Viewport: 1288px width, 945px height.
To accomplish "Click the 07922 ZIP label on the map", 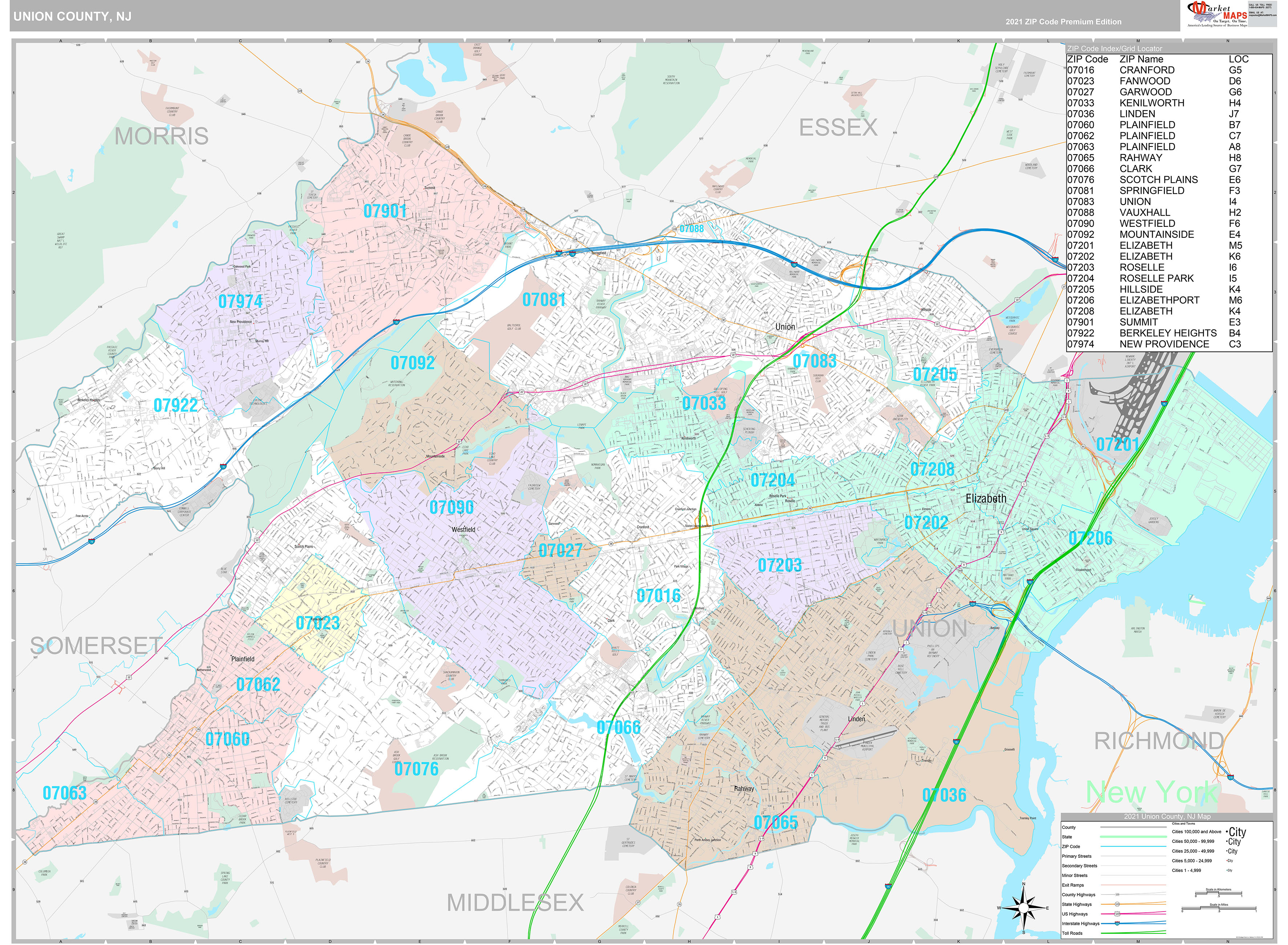I will pyautogui.click(x=175, y=405).
